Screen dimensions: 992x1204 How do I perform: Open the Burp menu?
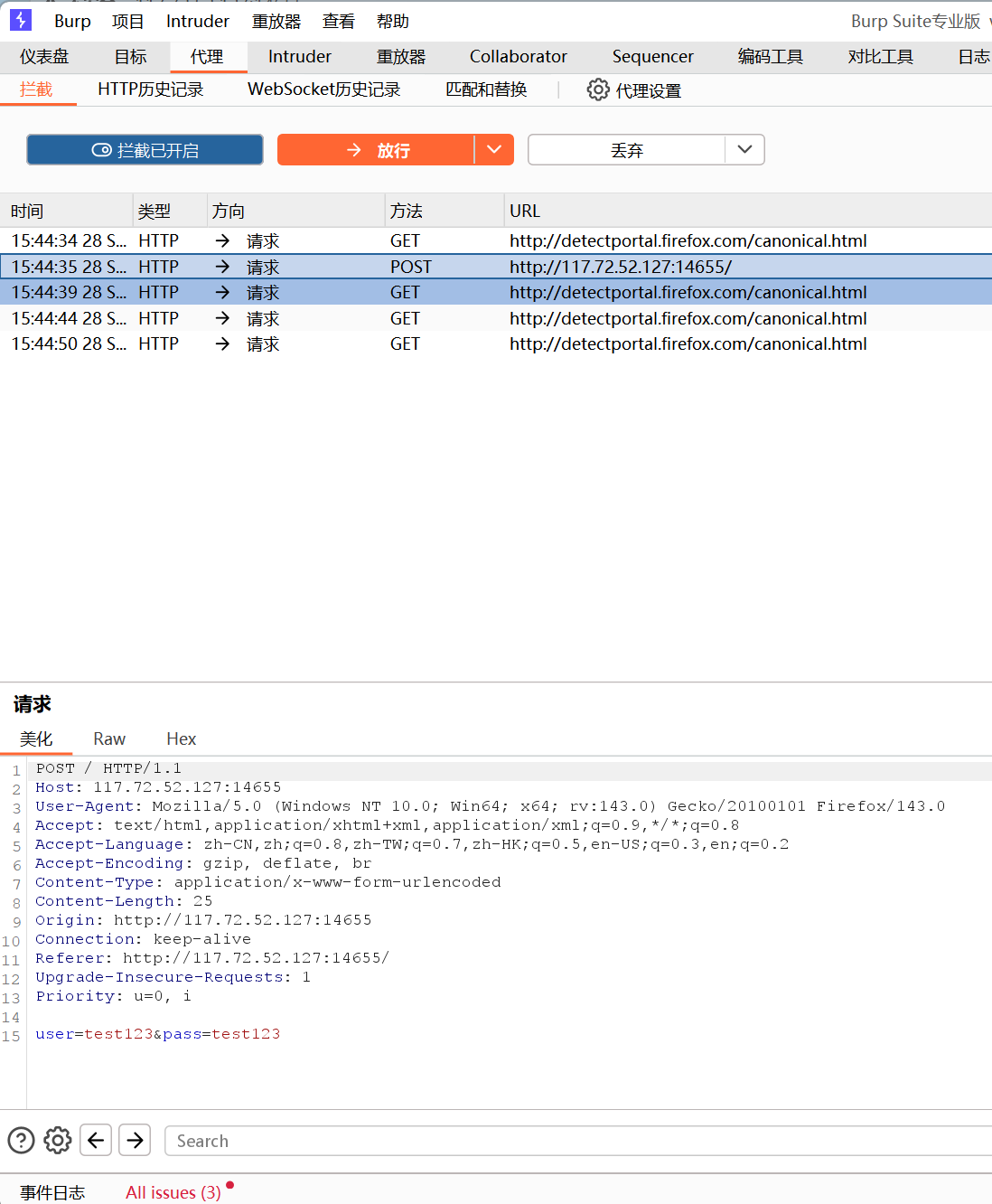coord(72,21)
